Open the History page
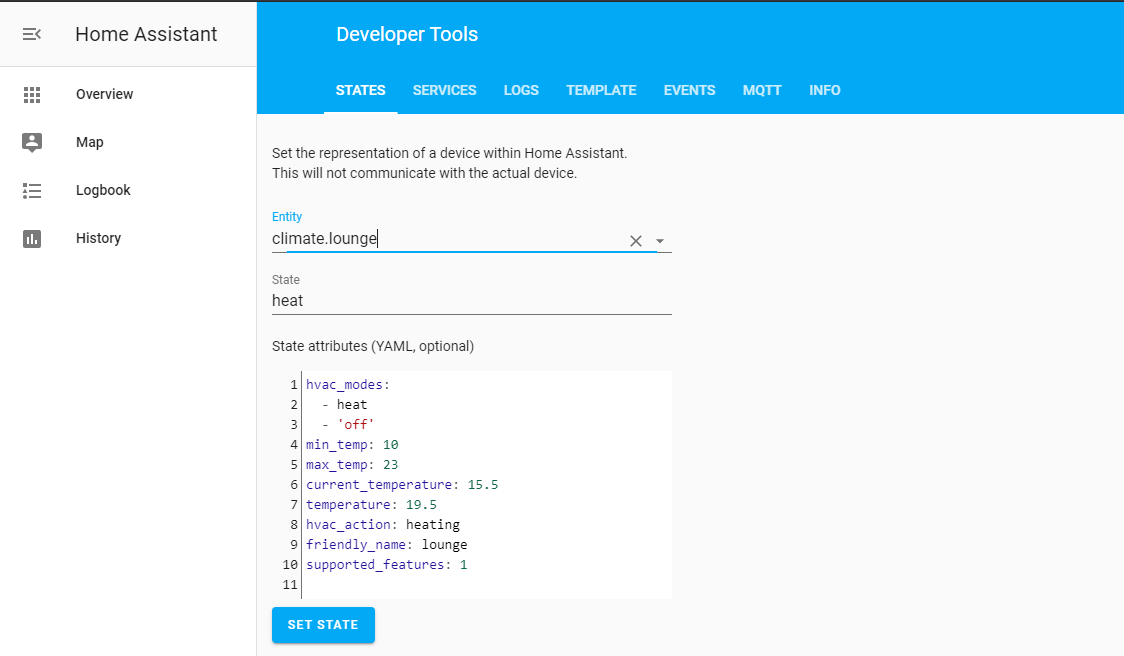Viewport: 1124px width, 656px height. (x=98, y=239)
